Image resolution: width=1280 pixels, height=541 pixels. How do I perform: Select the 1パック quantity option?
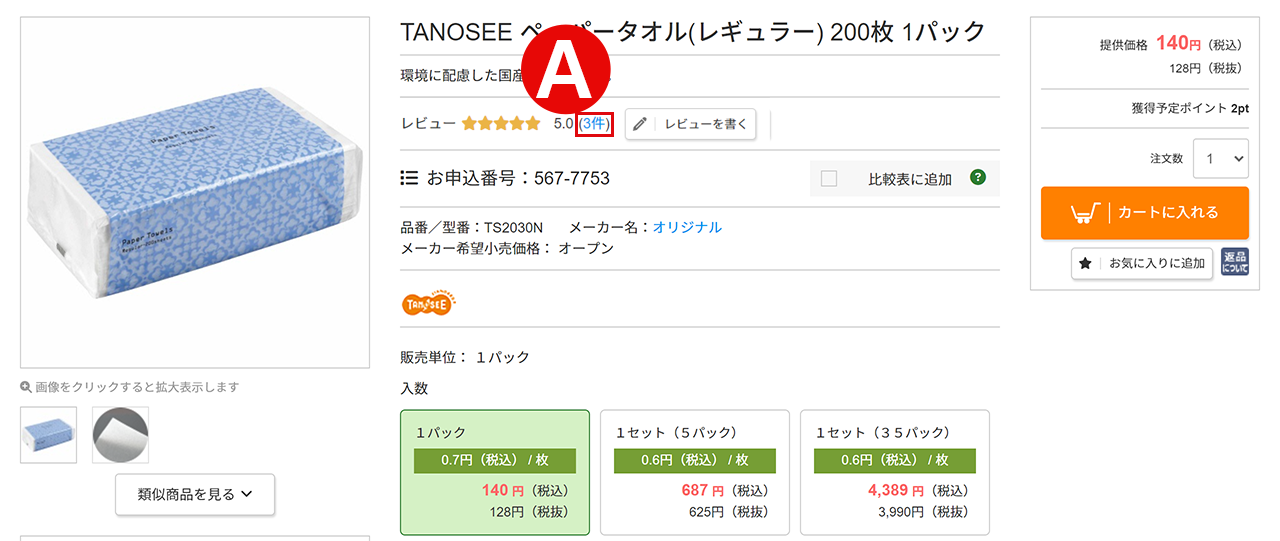pyautogui.click(x=495, y=472)
